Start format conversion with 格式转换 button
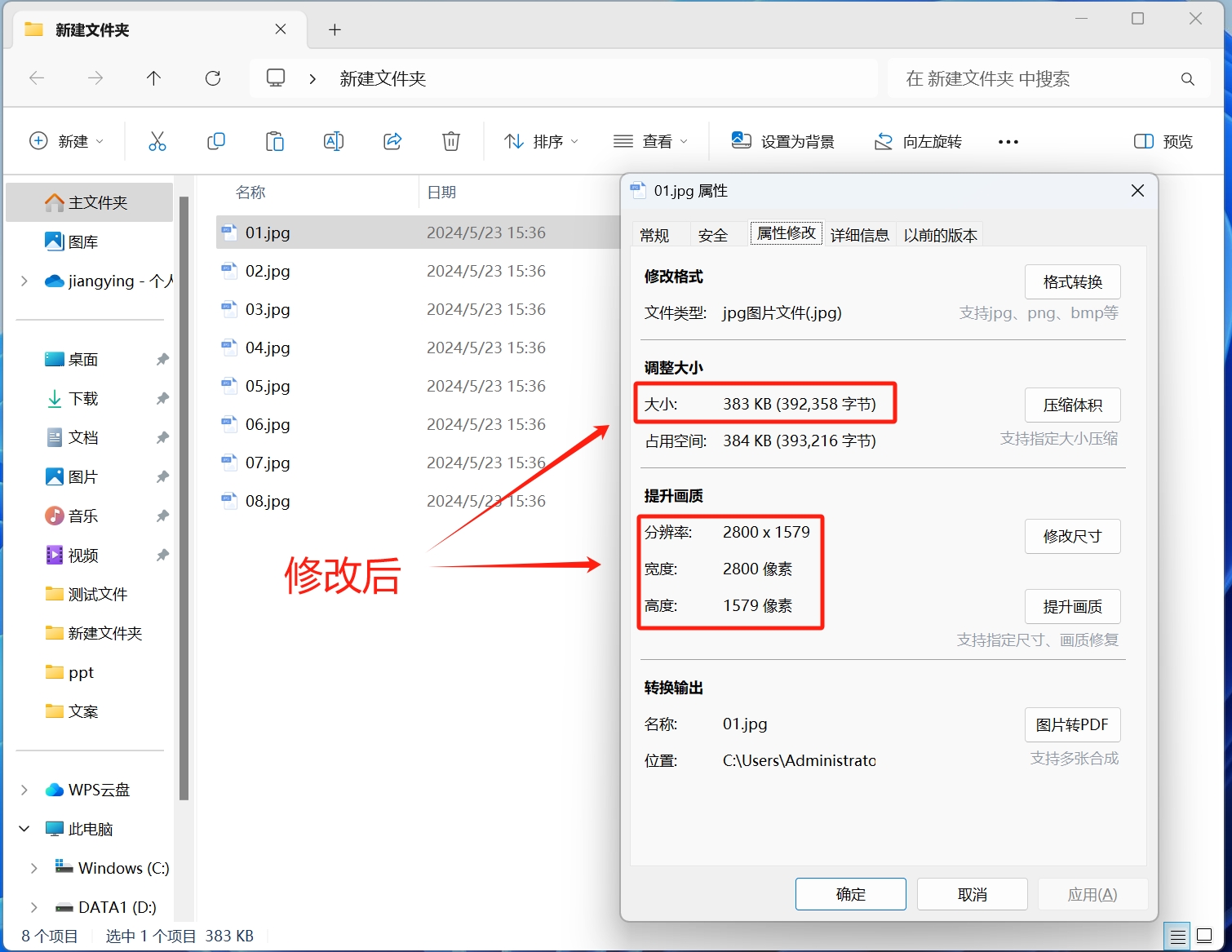Image resolution: width=1232 pixels, height=952 pixels. [1072, 281]
